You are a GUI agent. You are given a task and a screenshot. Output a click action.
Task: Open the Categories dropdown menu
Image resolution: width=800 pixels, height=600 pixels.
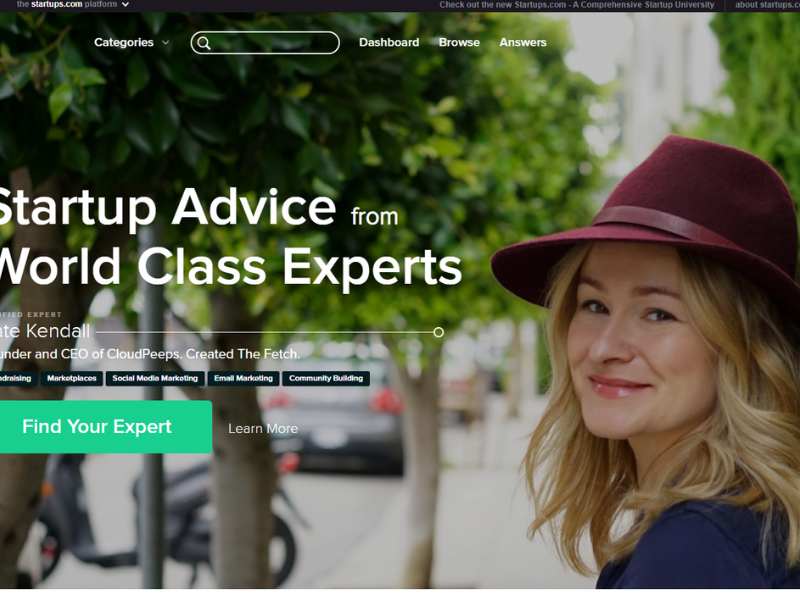tap(123, 42)
